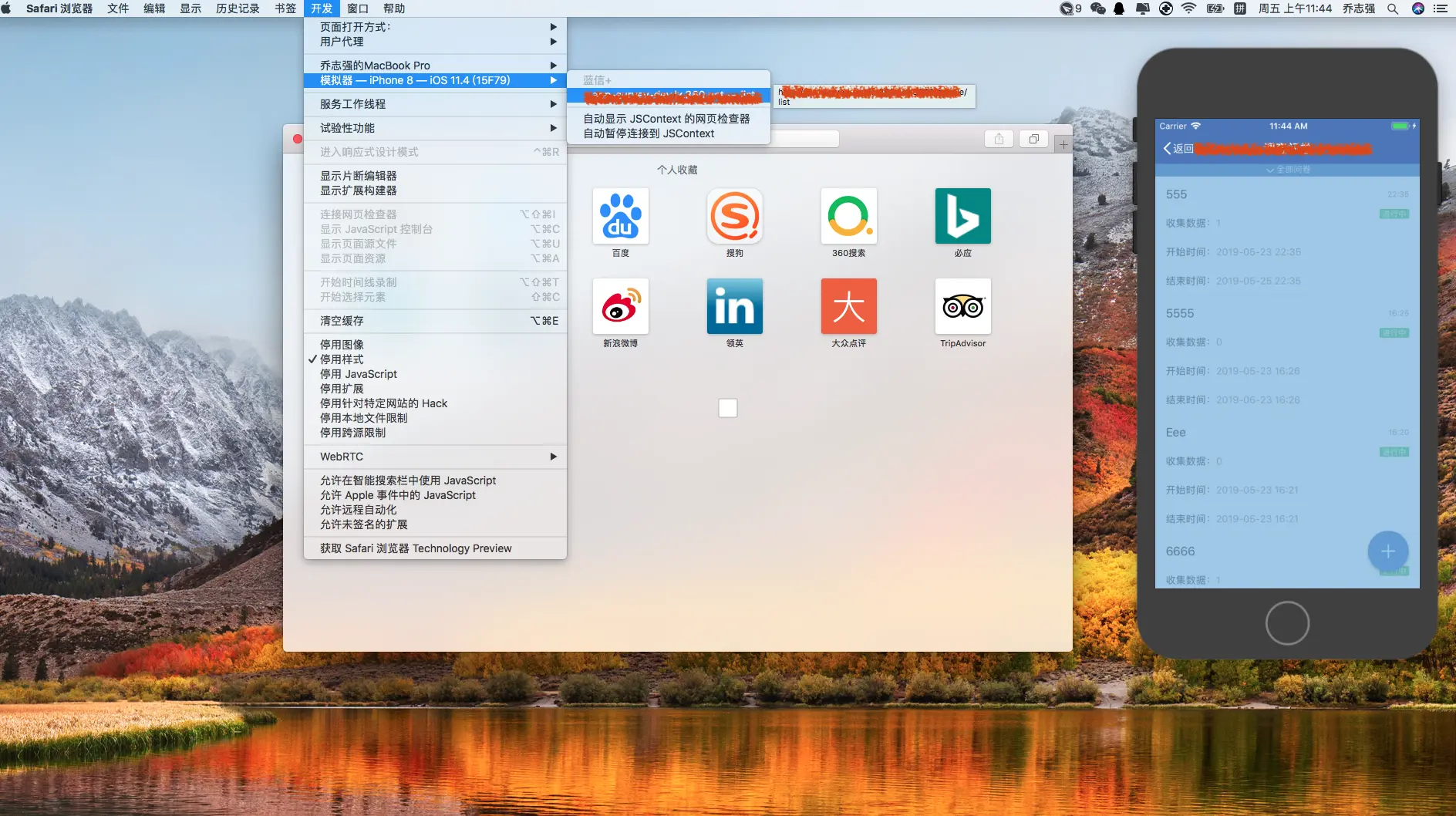
Task: Tap the 6666 survey row title
Action: tap(1180, 551)
